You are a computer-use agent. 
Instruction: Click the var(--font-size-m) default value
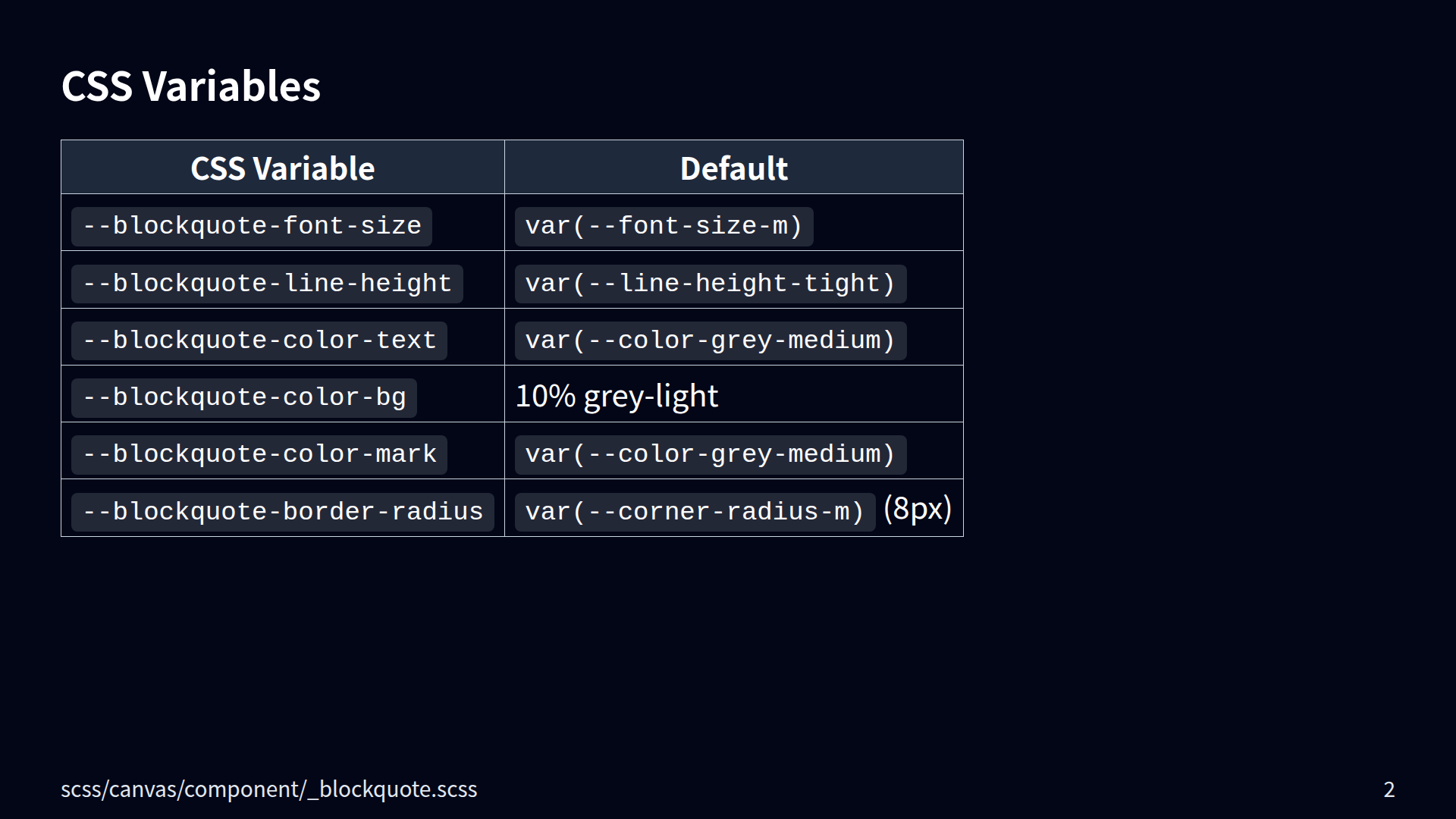[x=664, y=226]
